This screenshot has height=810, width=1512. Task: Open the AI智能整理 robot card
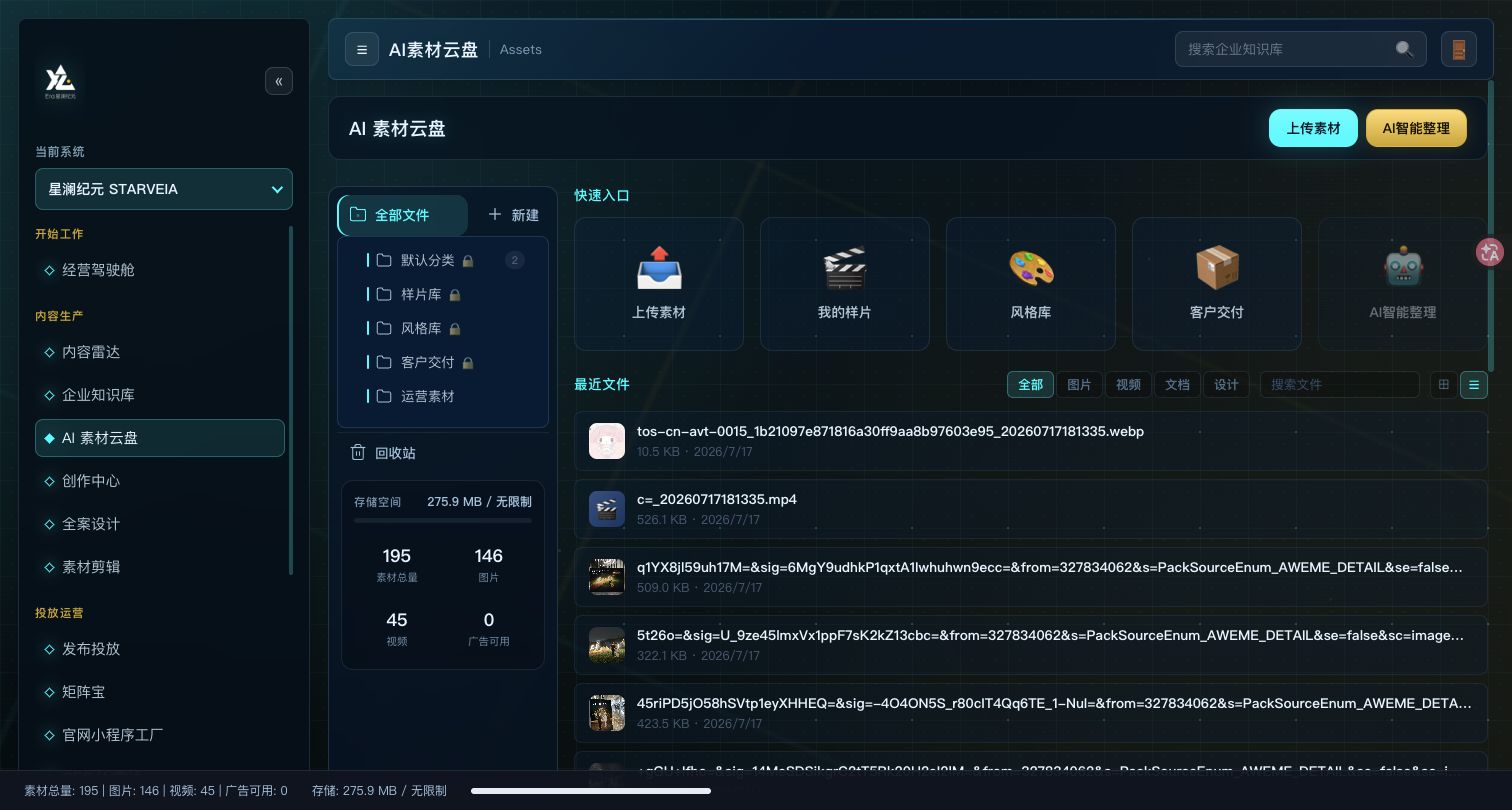point(1402,284)
